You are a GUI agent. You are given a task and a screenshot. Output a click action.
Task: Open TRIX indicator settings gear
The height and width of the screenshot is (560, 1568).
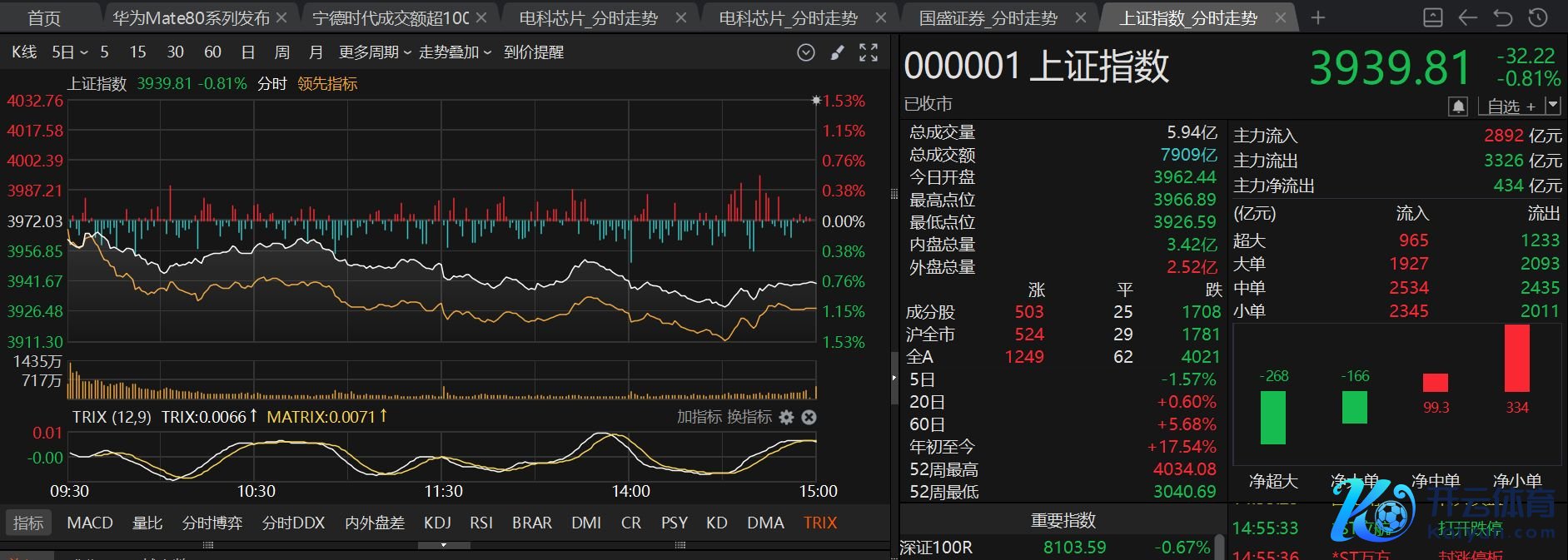click(786, 417)
